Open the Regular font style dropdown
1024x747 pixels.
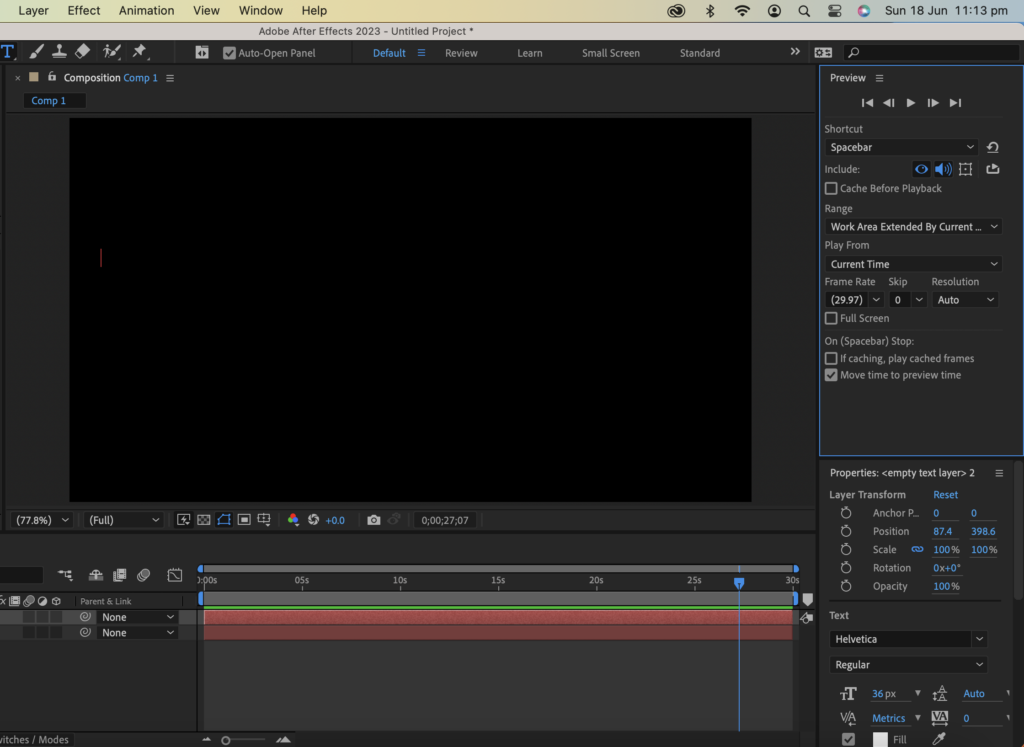pyautogui.click(x=908, y=664)
